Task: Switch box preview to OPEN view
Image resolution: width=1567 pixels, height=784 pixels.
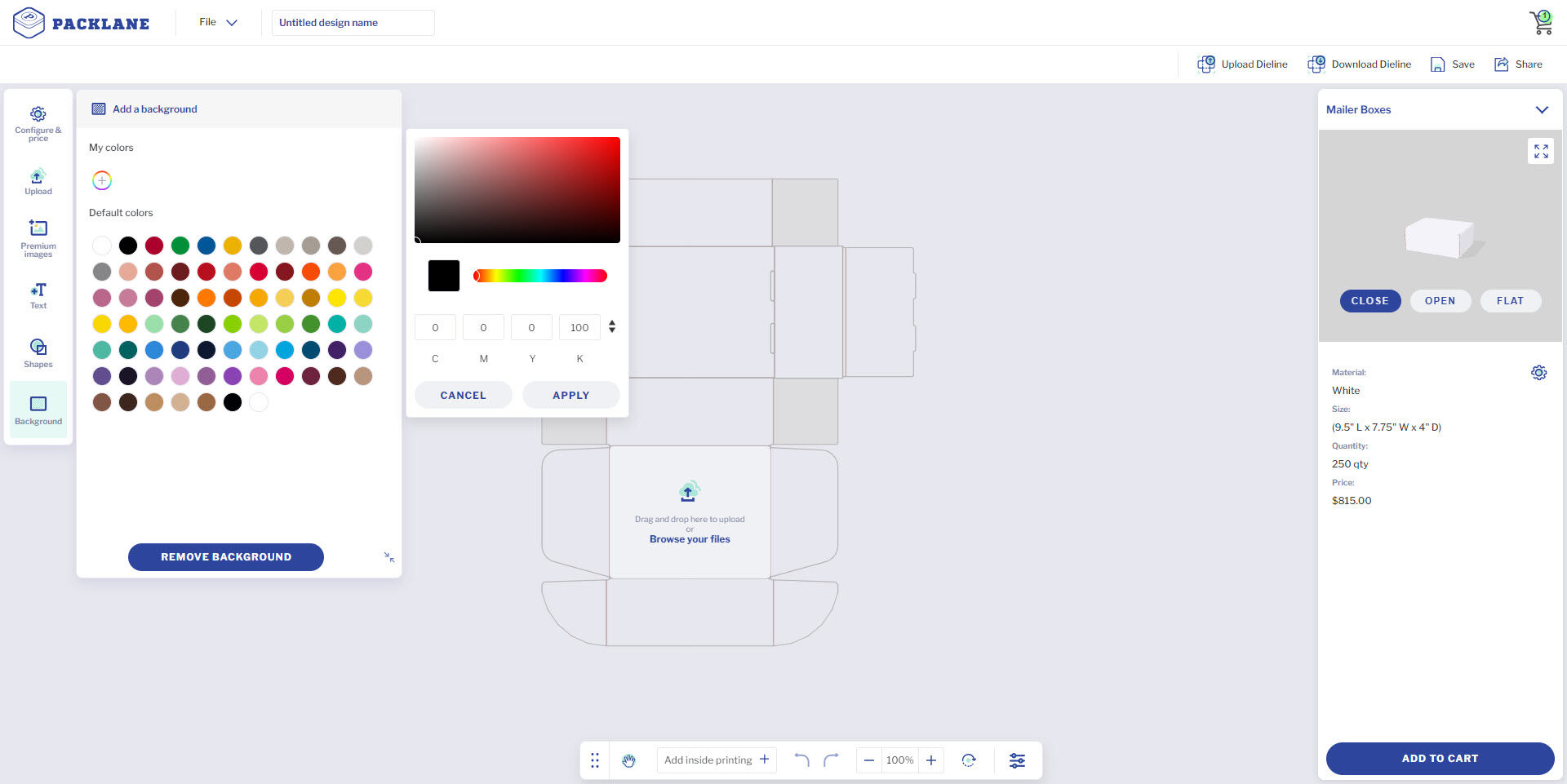Action: tap(1440, 301)
